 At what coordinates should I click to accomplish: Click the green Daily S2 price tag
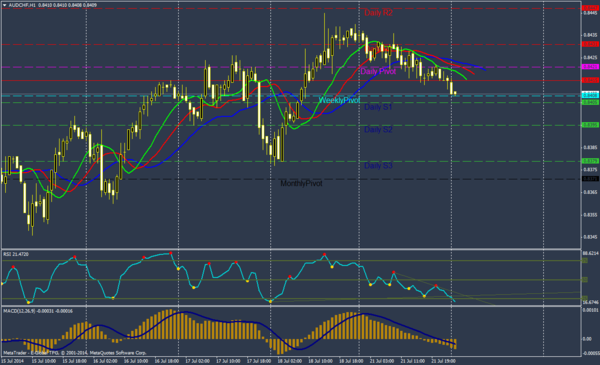[x=590, y=125]
